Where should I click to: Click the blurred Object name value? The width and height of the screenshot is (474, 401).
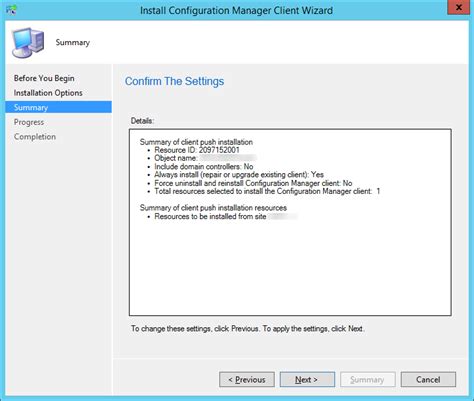[x=228, y=158]
